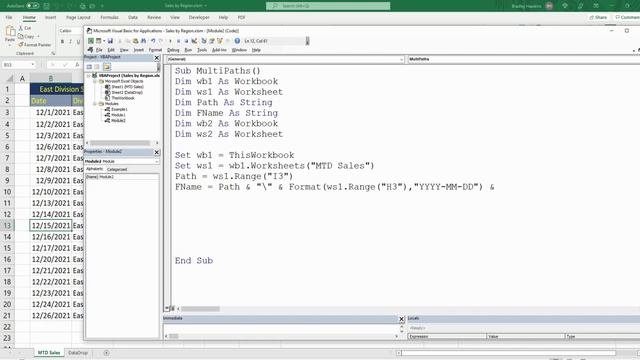
Task: Open the VBA Run menu
Action: [x=188, y=50]
